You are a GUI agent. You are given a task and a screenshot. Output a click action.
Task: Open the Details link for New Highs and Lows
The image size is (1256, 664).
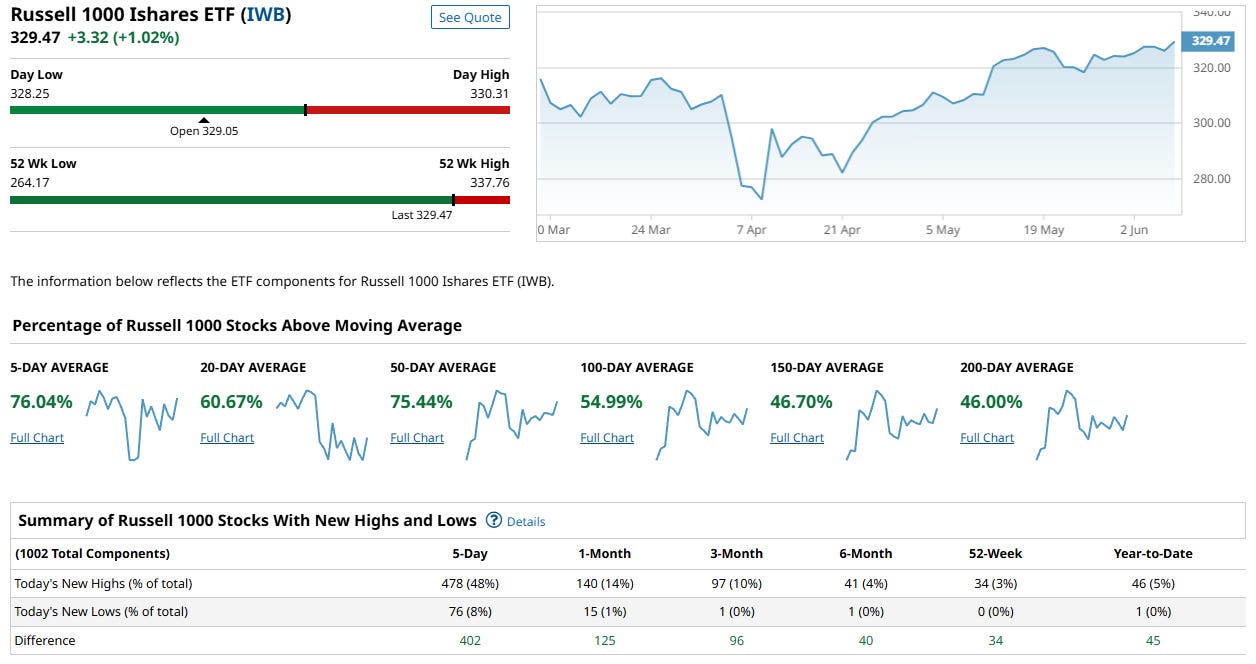526,521
